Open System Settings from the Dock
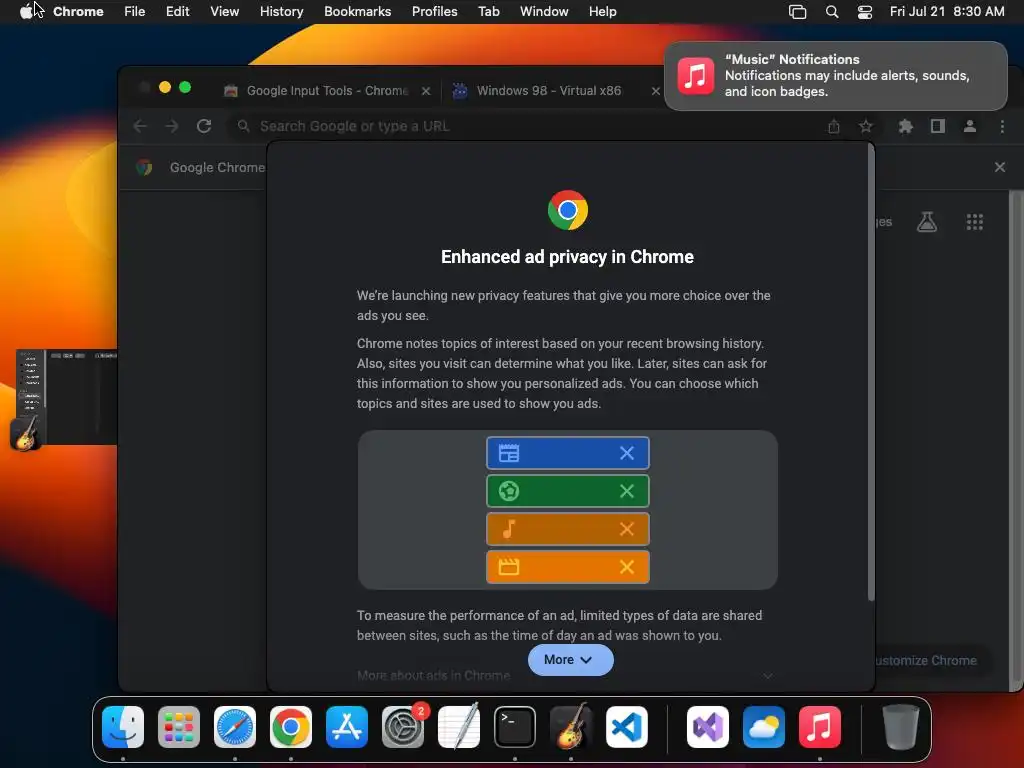Image resolution: width=1024 pixels, height=768 pixels. click(x=403, y=727)
